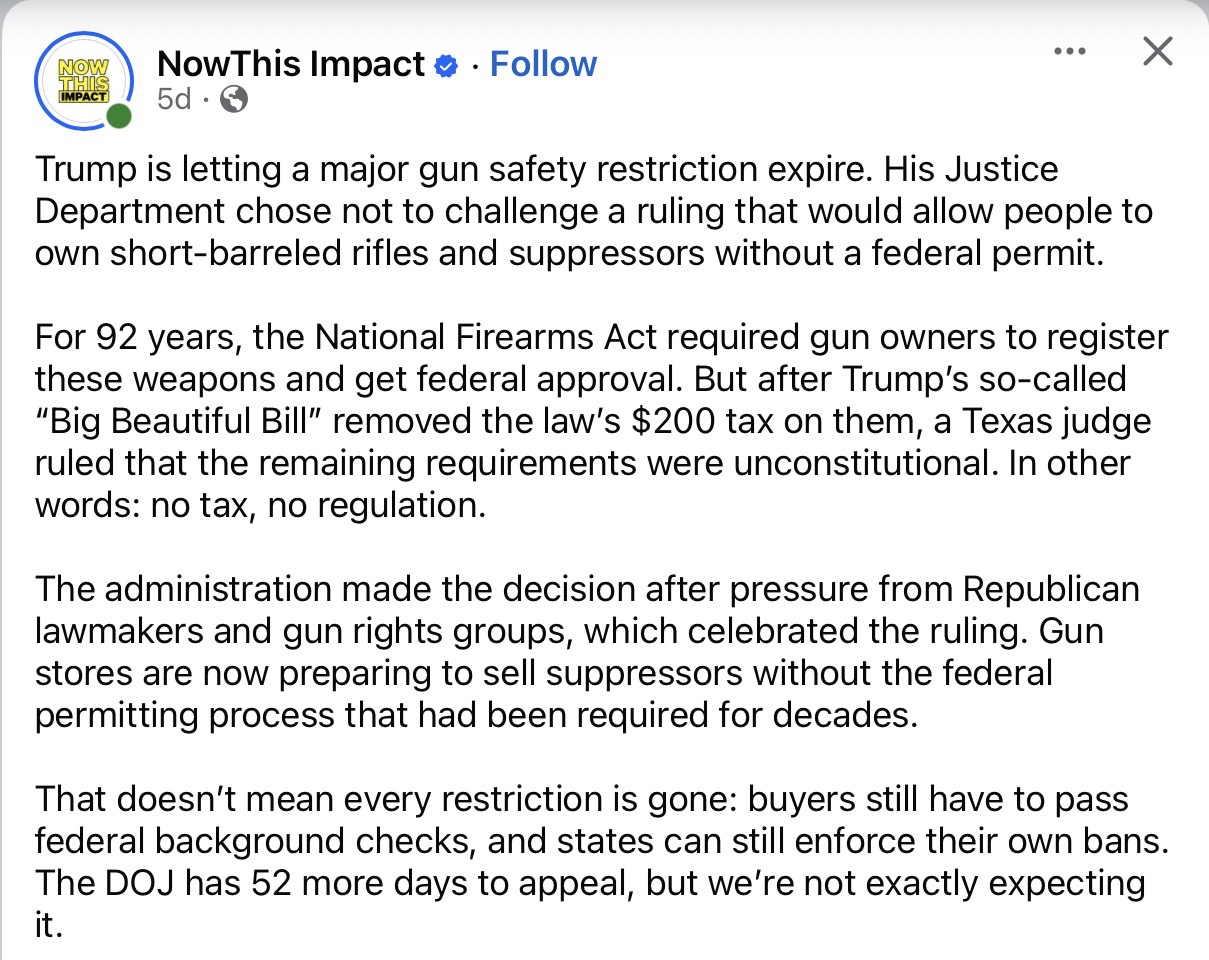Close the post with the X icon

1157,51
